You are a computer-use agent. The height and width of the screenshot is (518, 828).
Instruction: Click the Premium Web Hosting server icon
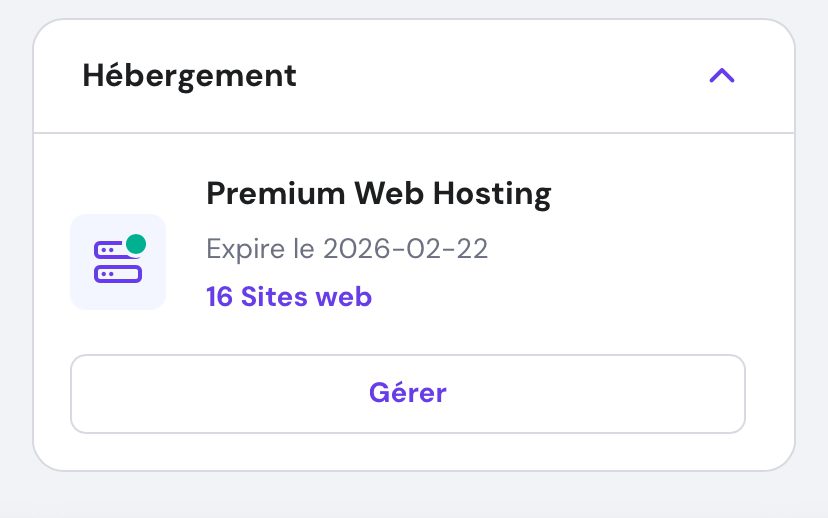coord(118,262)
